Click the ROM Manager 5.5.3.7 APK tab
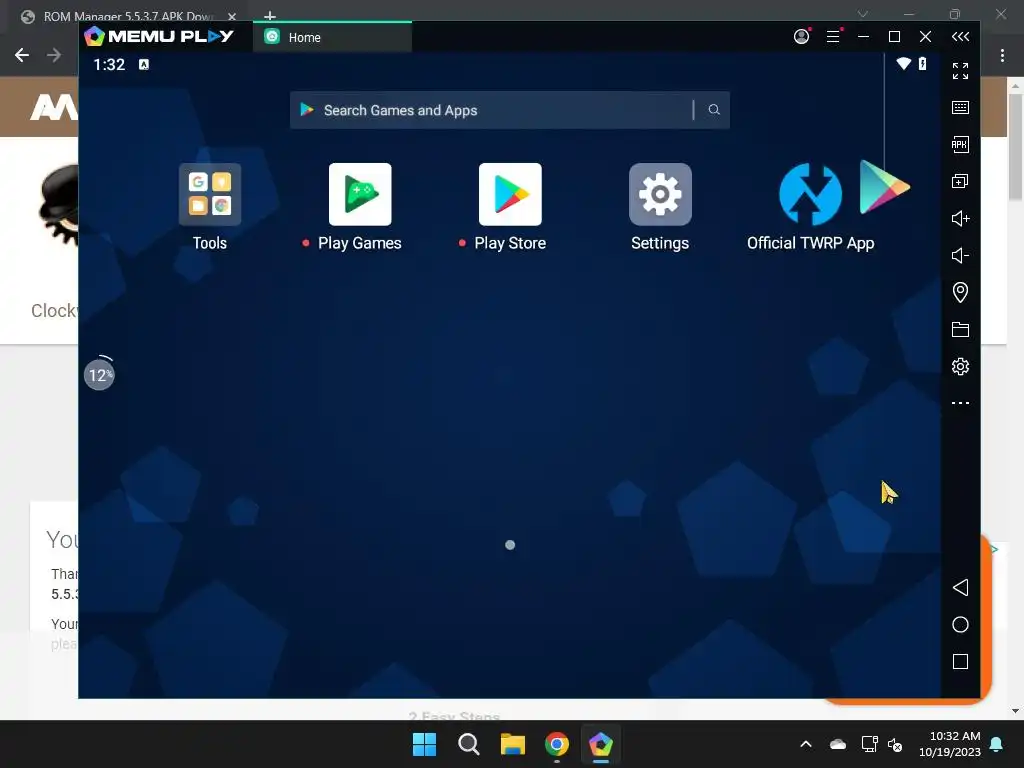Screen dimensions: 1024x768 tap(127, 16)
